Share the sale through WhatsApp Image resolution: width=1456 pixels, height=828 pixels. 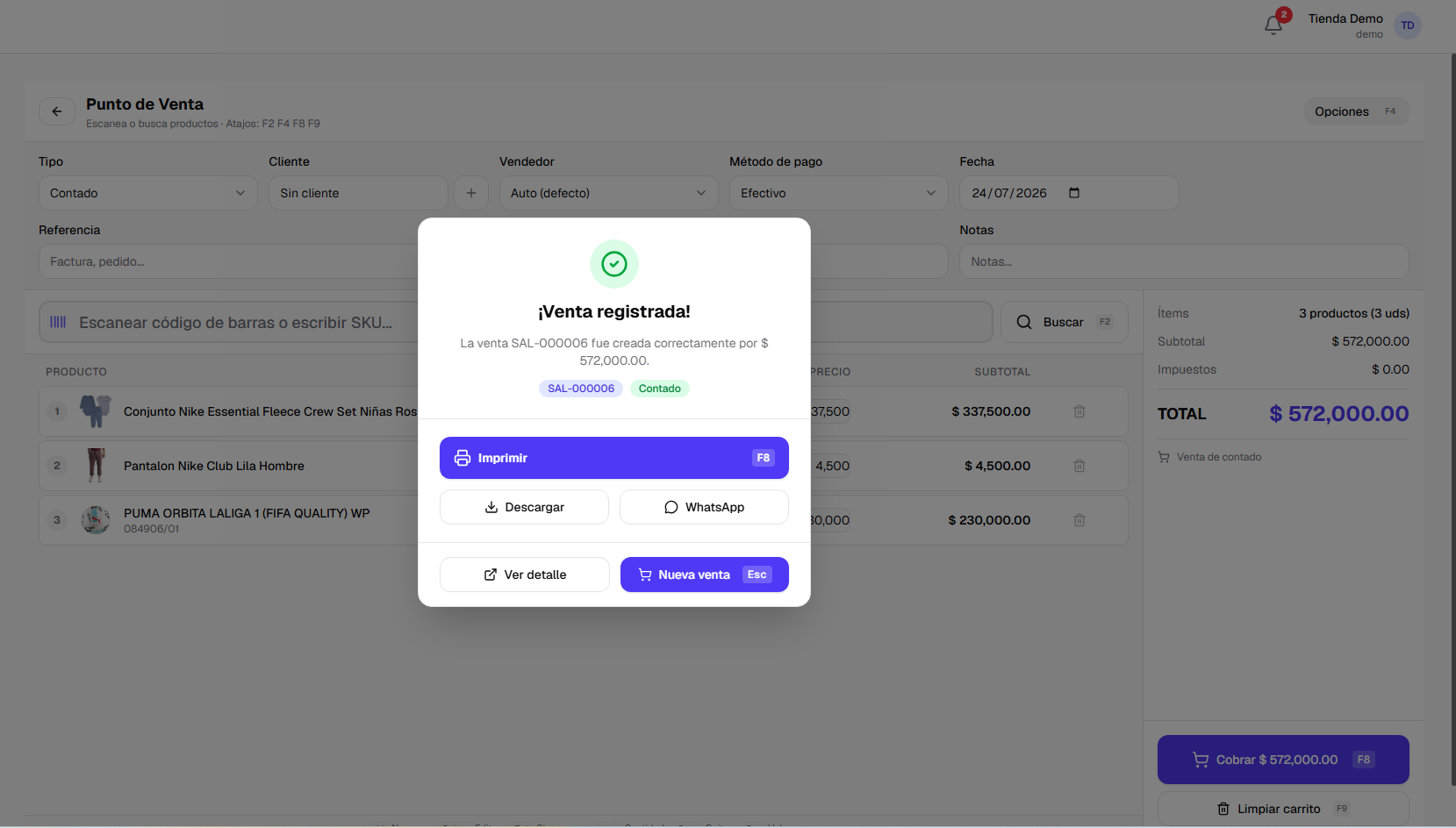[x=704, y=507]
